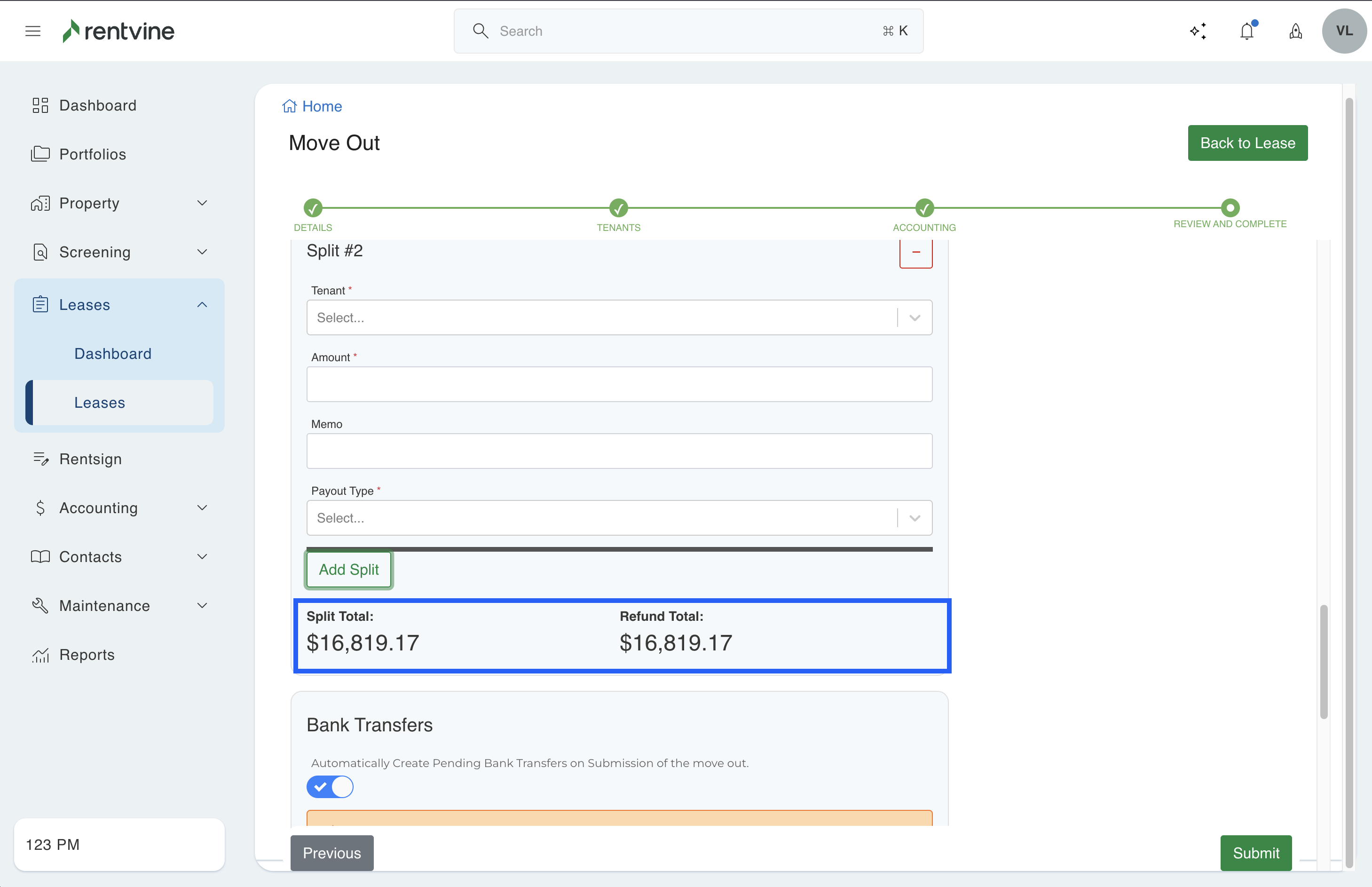Click the rocket icon in header
The height and width of the screenshot is (887, 1372).
(x=1295, y=31)
